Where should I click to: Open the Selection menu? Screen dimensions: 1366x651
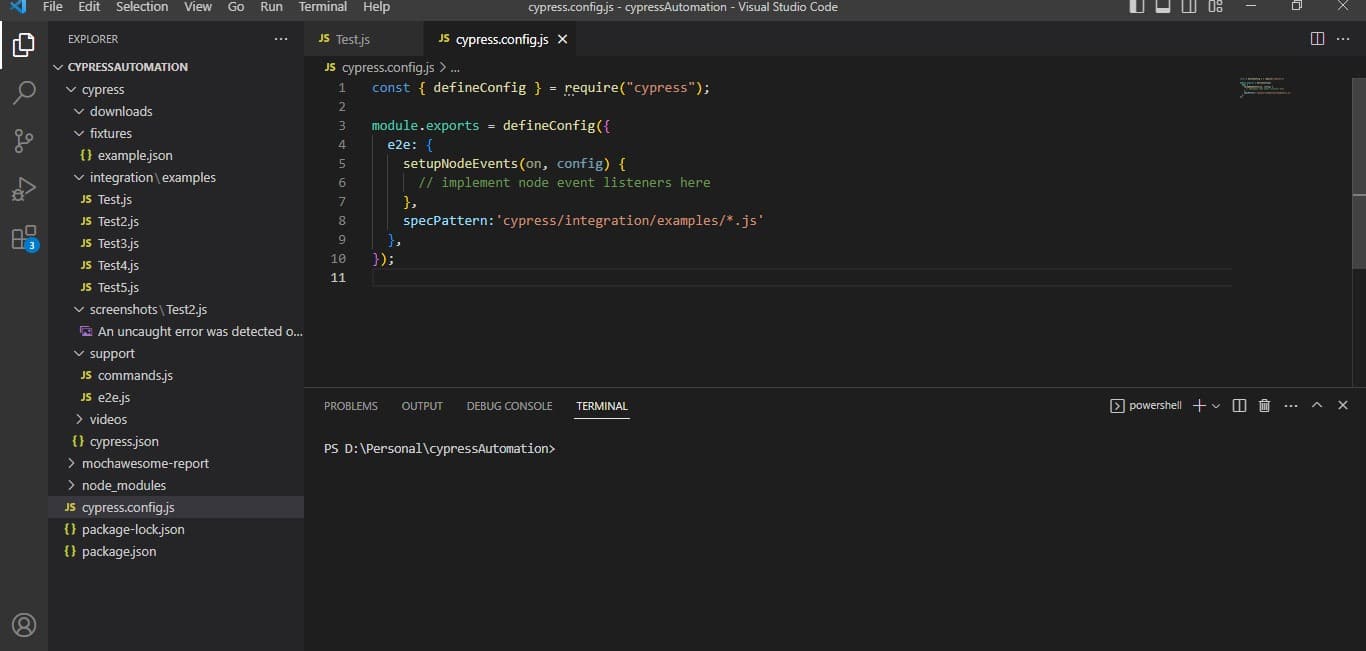[x=142, y=7]
